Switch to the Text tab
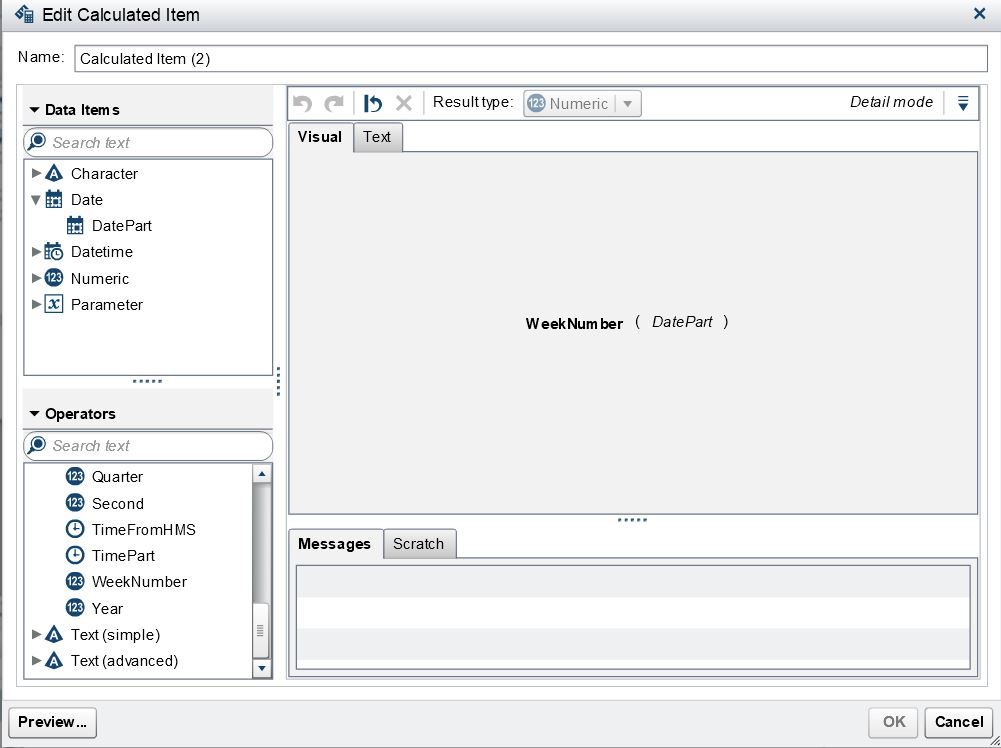The image size is (1001, 748). pos(377,137)
